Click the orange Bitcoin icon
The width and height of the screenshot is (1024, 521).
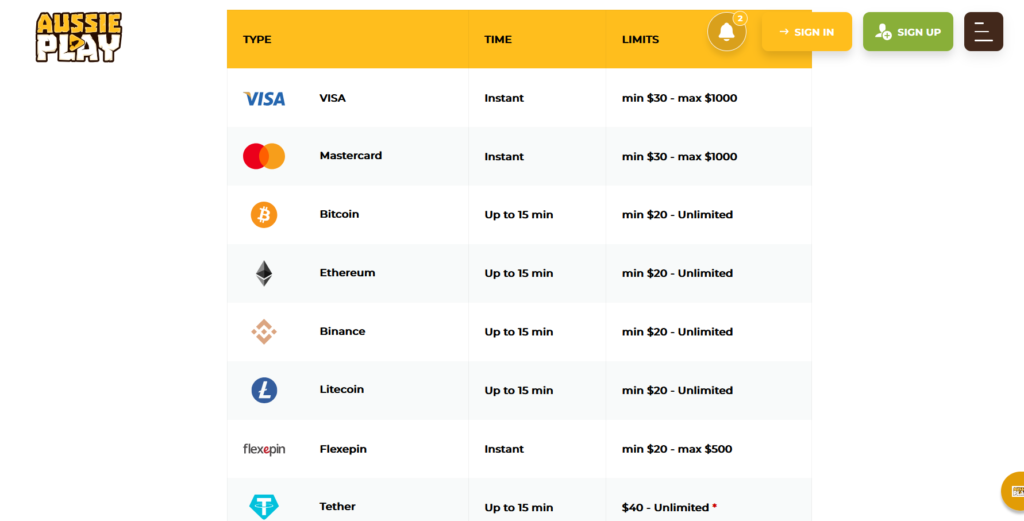point(264,215)
